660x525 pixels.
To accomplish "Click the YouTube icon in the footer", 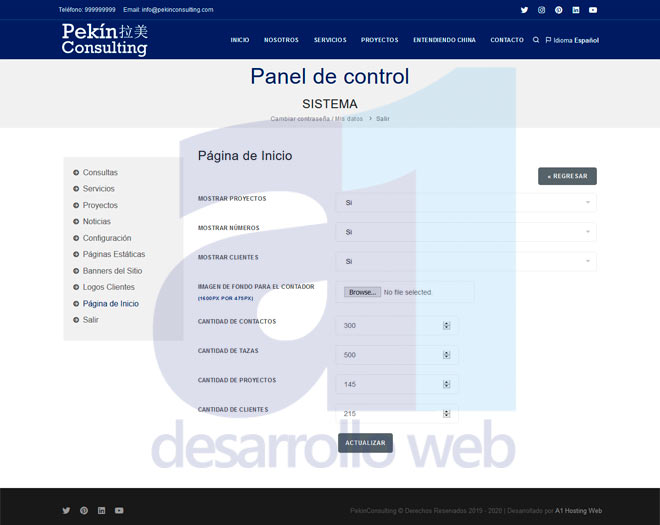I will point(119,510).
